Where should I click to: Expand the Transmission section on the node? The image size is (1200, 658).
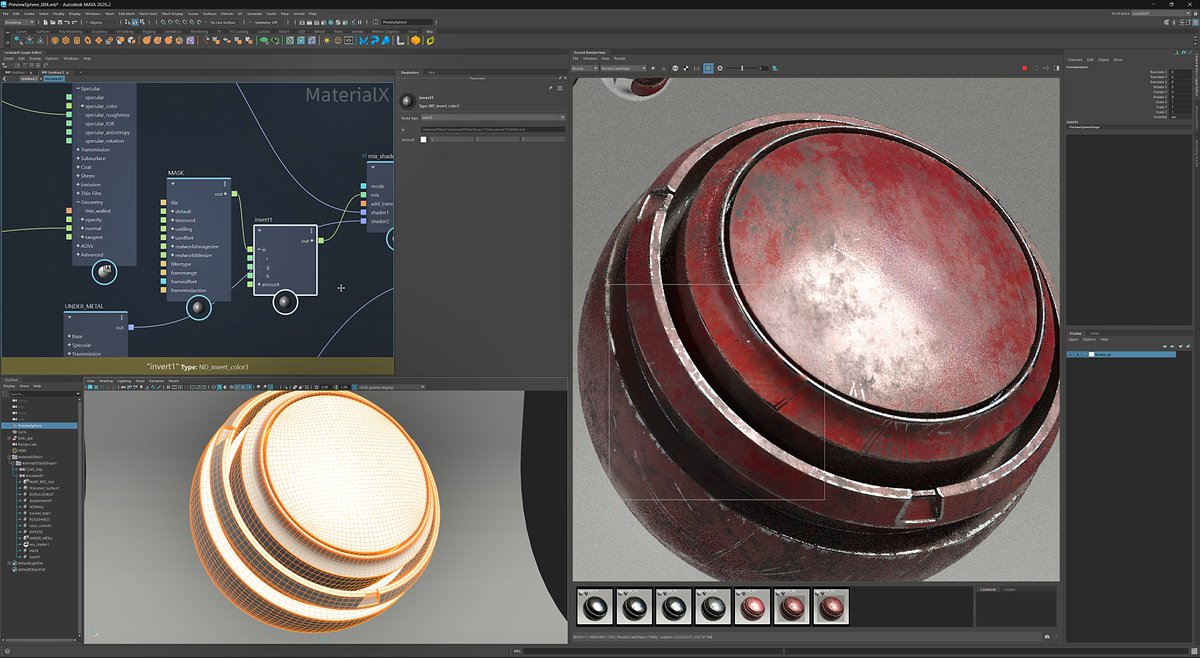(x=78, y=150)
